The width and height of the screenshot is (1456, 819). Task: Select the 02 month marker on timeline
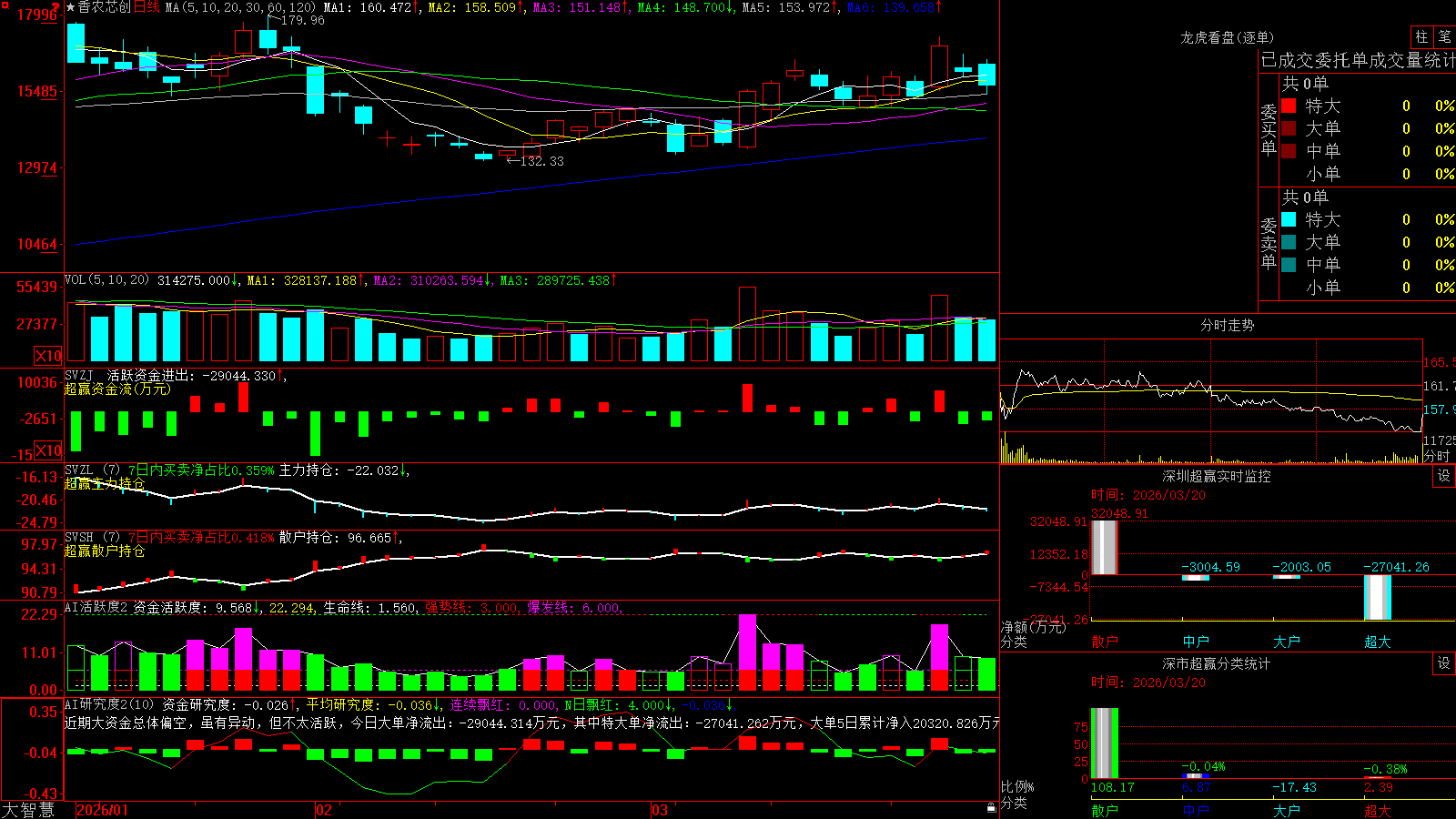324,810
